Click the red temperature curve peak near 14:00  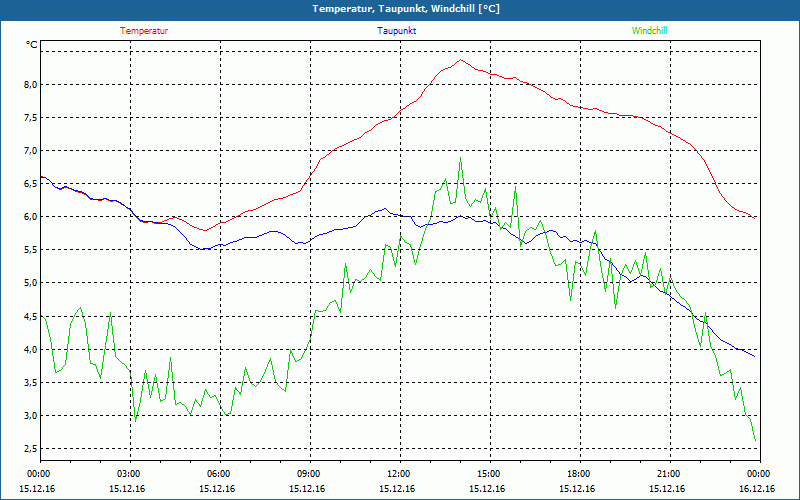coord(461,60)
